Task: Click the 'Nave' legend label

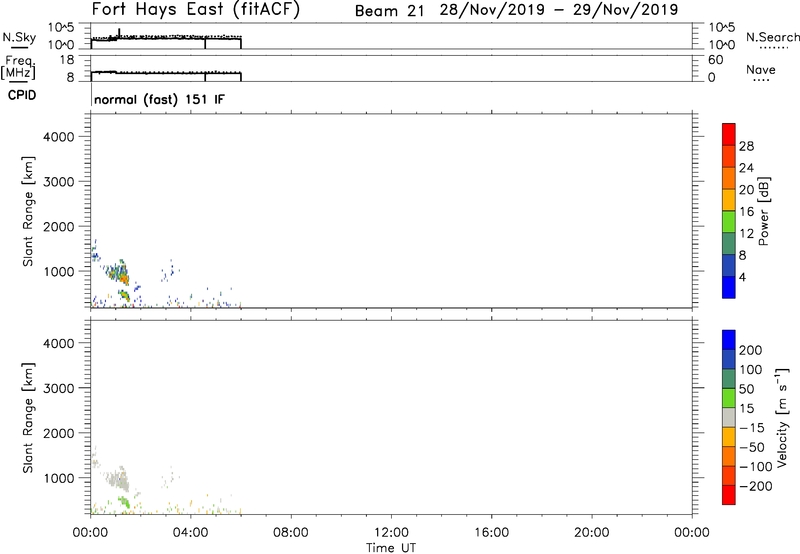Action: pyautogui.click(x=760, y=69)
